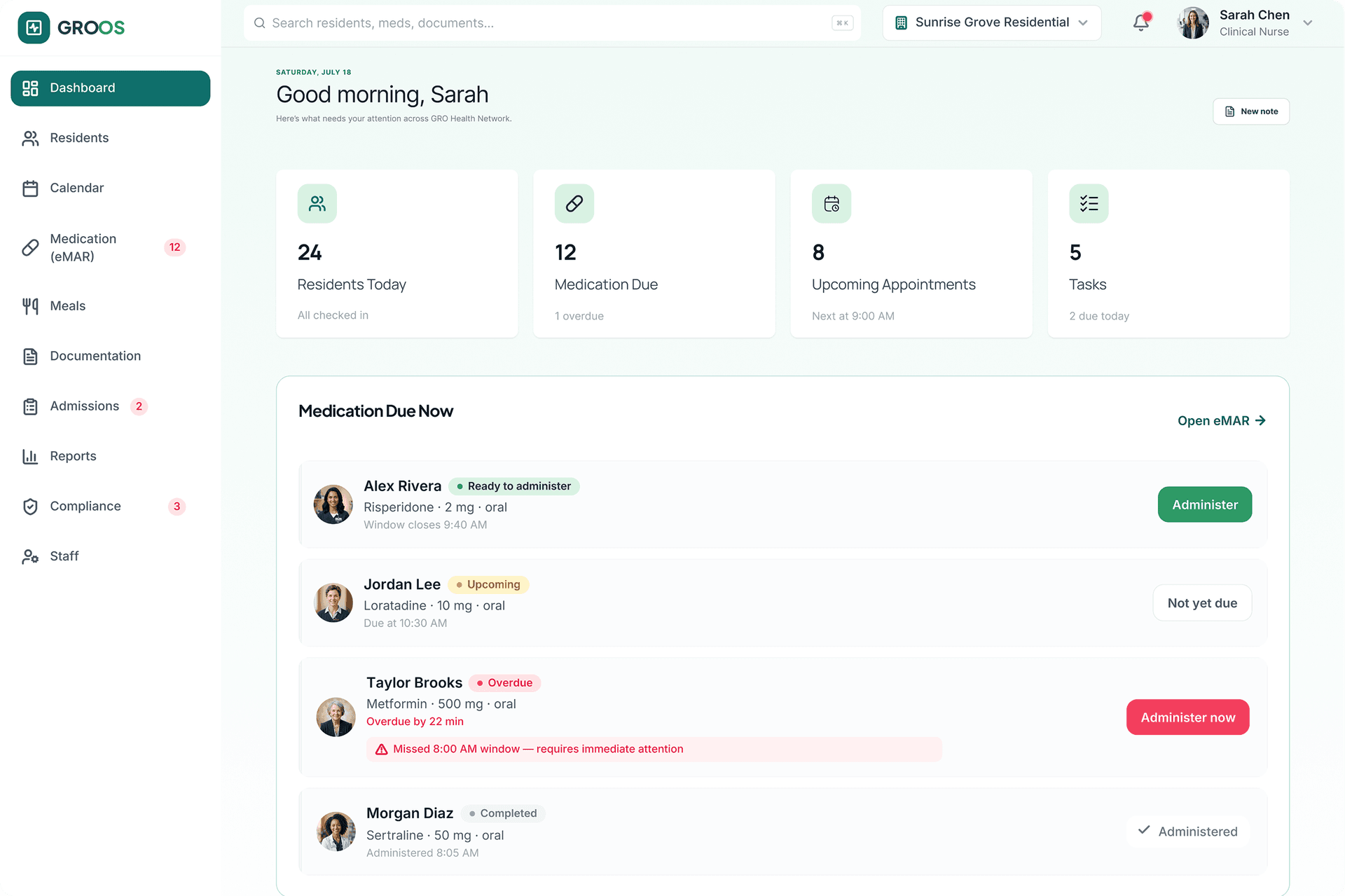Click the Residents Today card icon
Viewport: 1345px width, 896px height.
click(317, 204)
